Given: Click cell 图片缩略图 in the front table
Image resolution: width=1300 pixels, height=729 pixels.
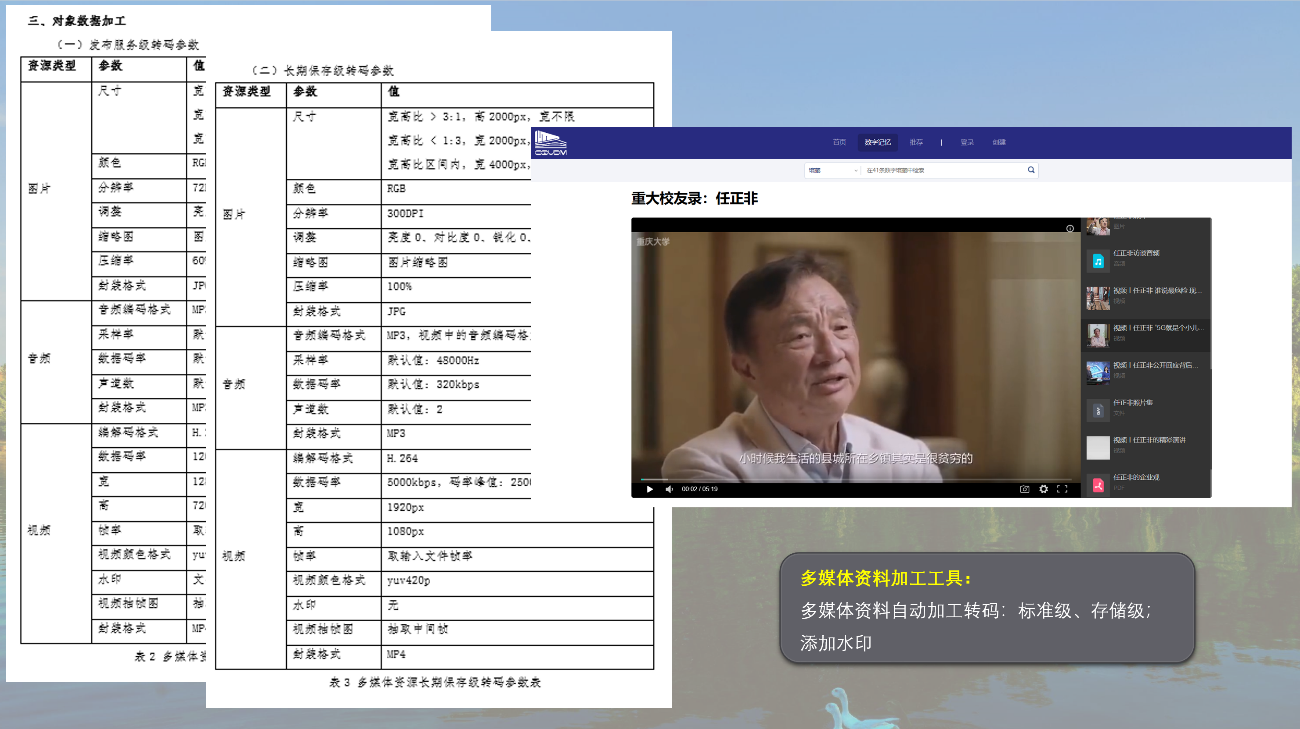Looking at the screenshot, I should point(418,262).
